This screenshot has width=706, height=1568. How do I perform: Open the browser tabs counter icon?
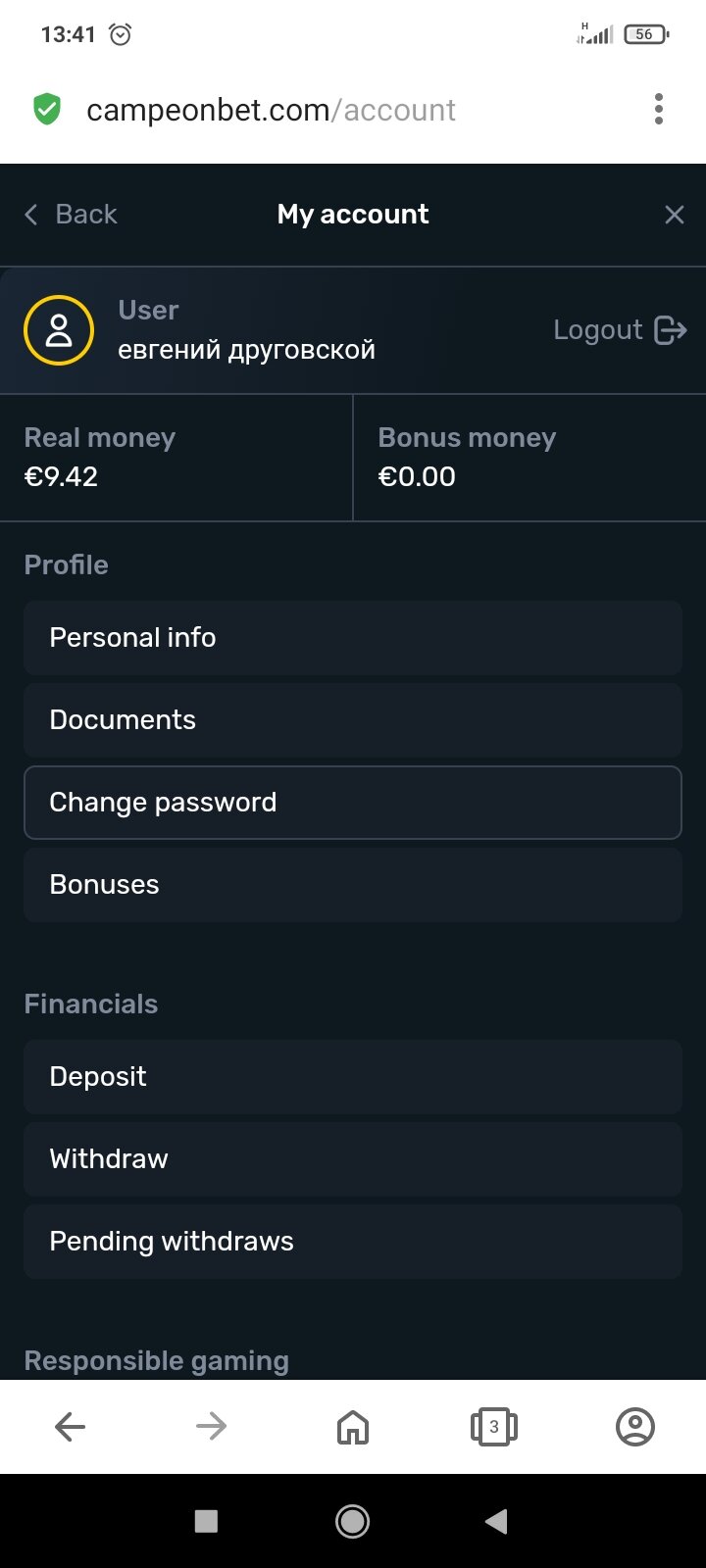tap(494, 1427)
